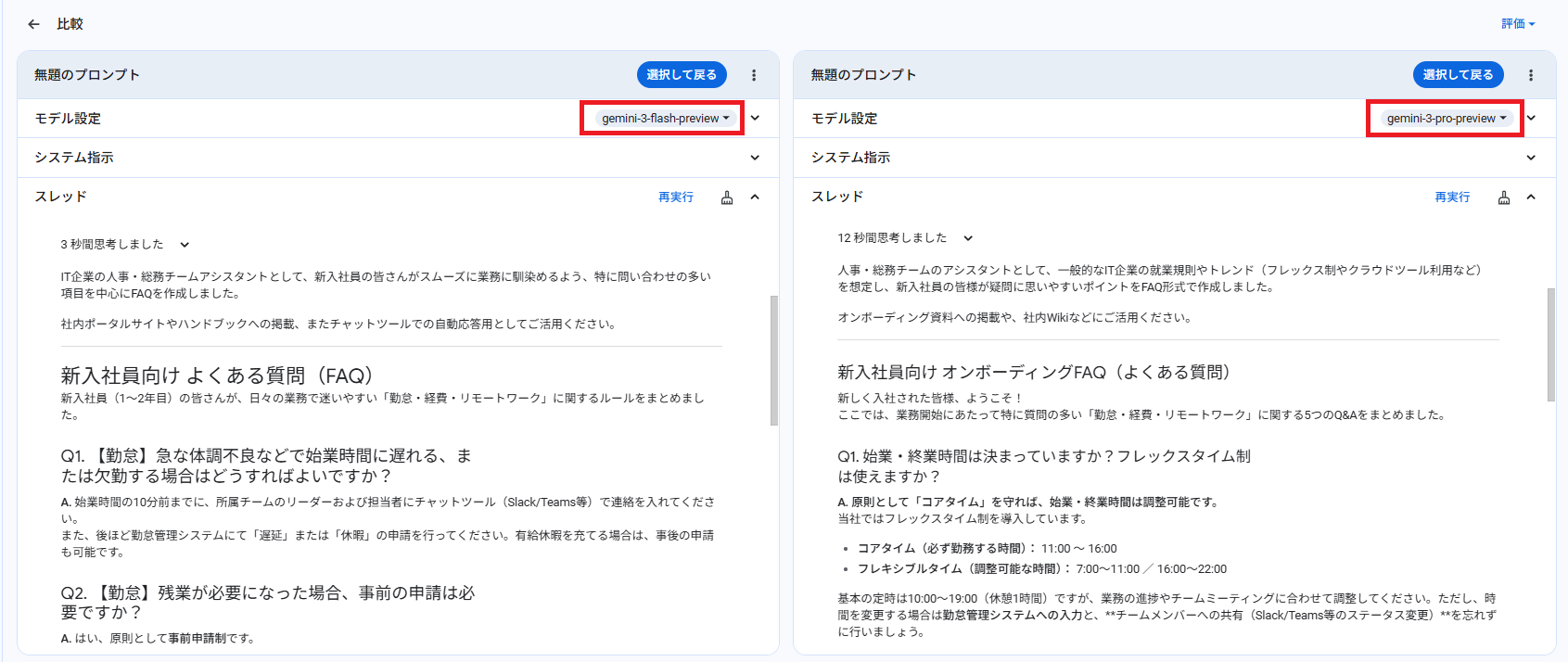1568x662 pixels.
Task: Click the answer A. はい、原則として事前申請制です
Action: [x=158, y=639]
